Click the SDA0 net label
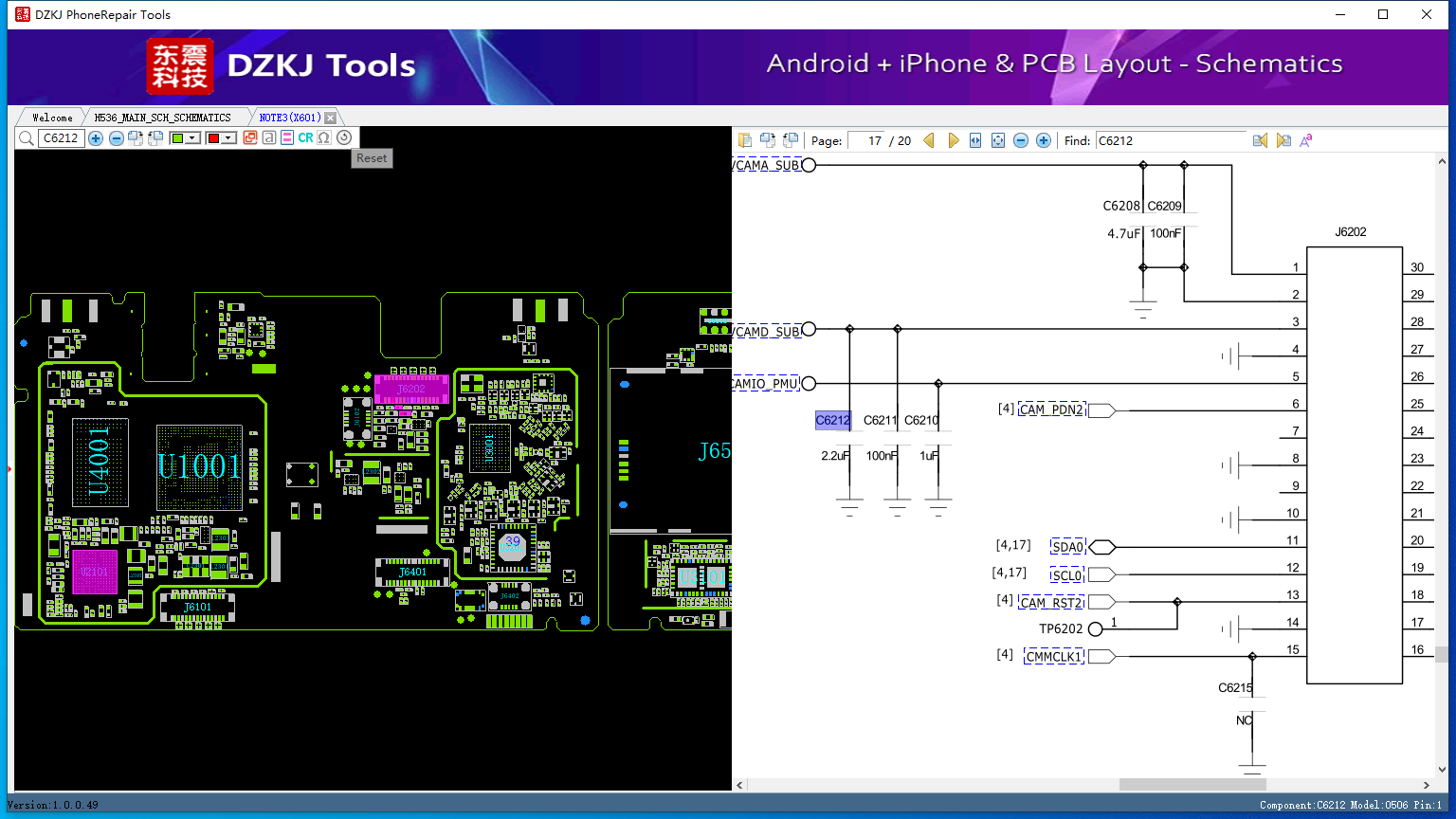This screenshot has width=1456, height=819. 1067,547
